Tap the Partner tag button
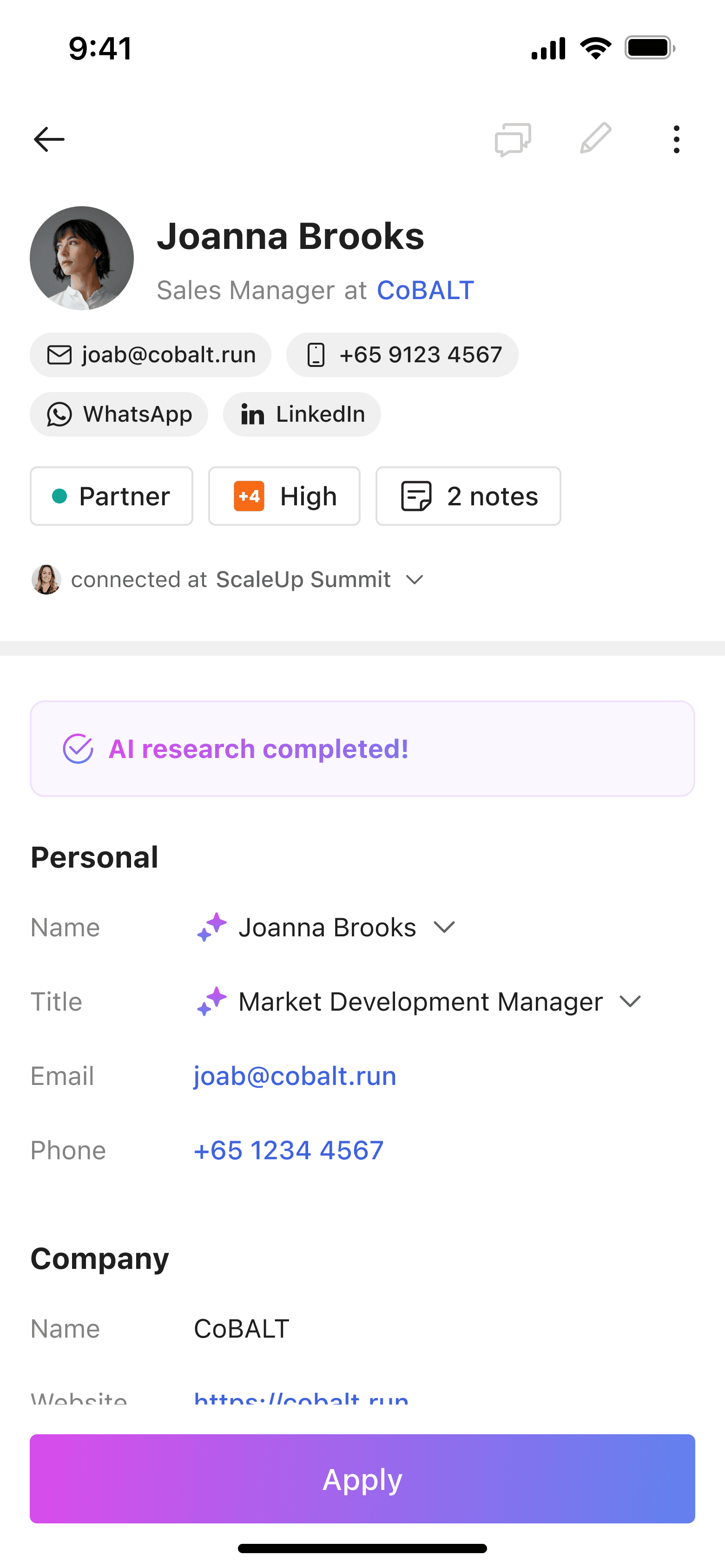Viewport: 725px width, 1568px height. [x=112, y=496]
